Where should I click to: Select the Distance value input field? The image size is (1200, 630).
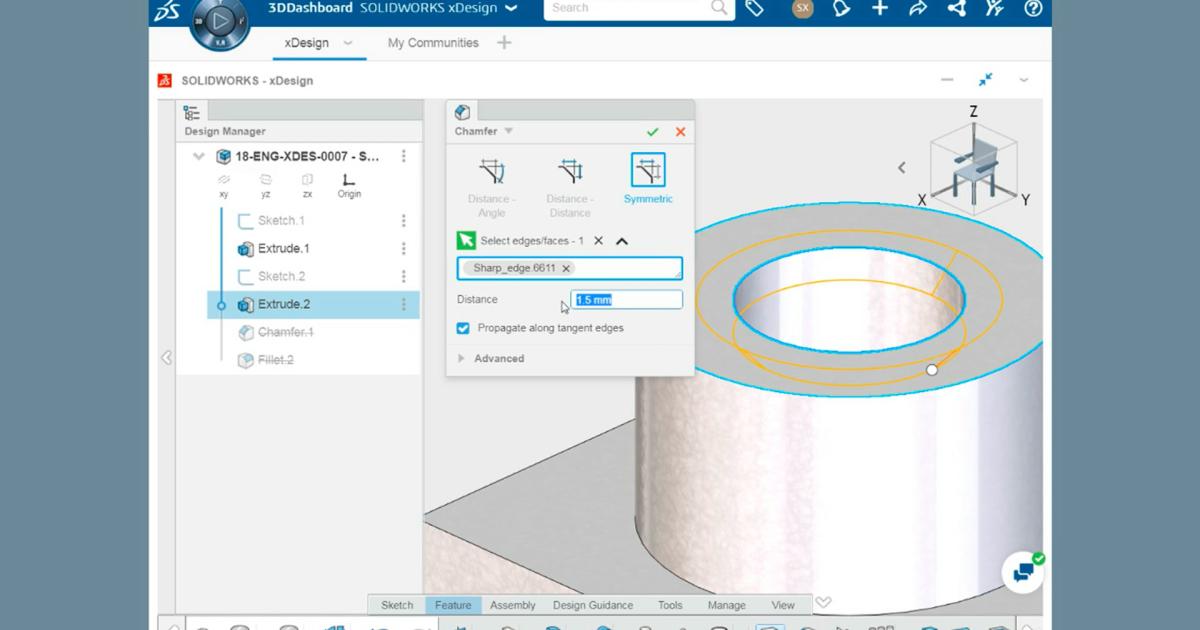[626, 299]
